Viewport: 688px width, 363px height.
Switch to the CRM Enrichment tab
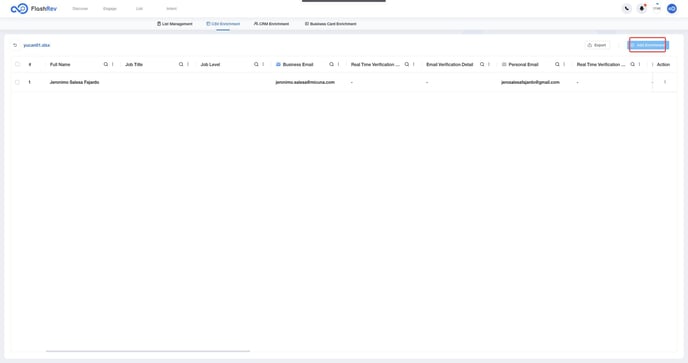[x=271, y=24]
